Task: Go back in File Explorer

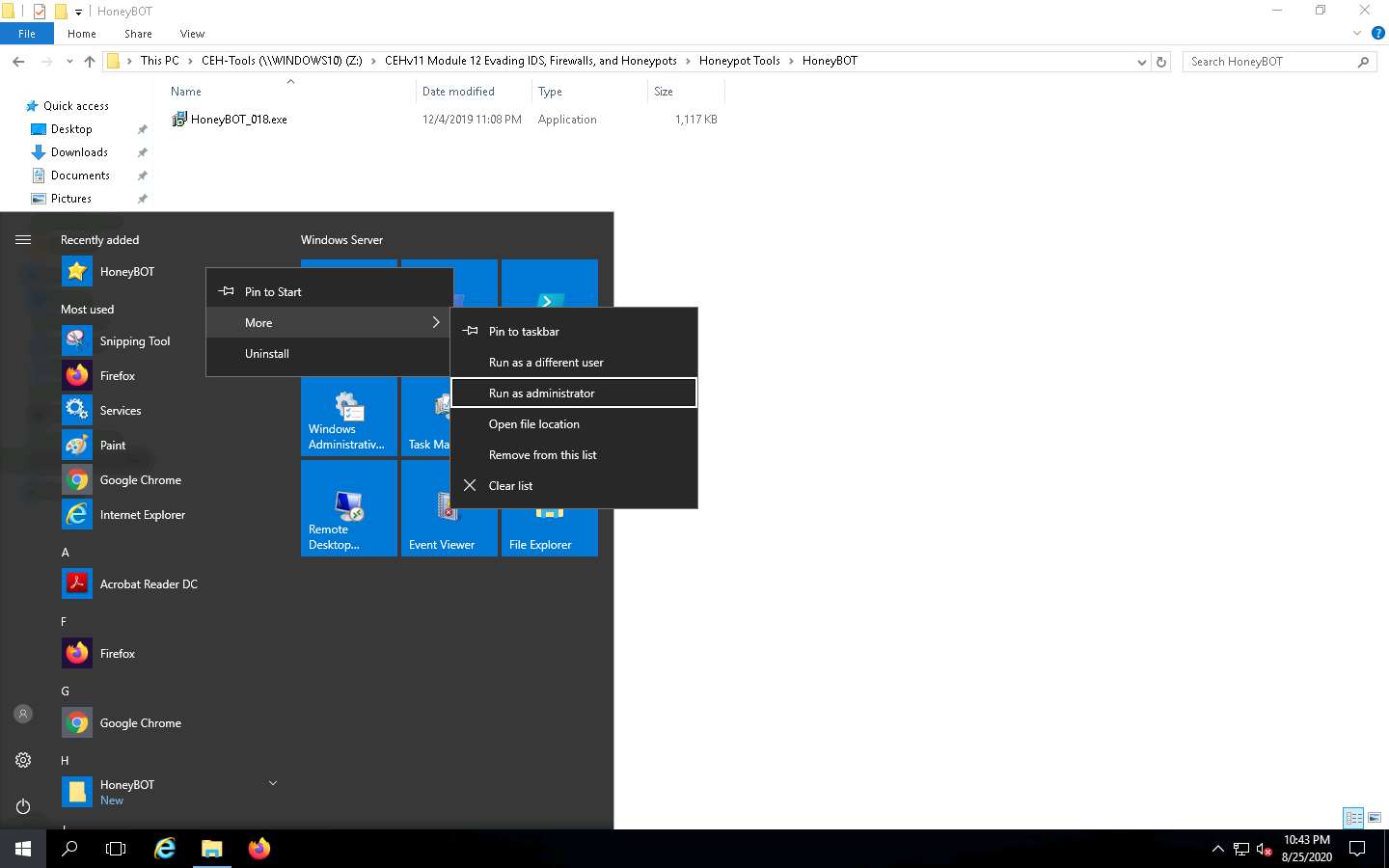Action: coord(18,62)
